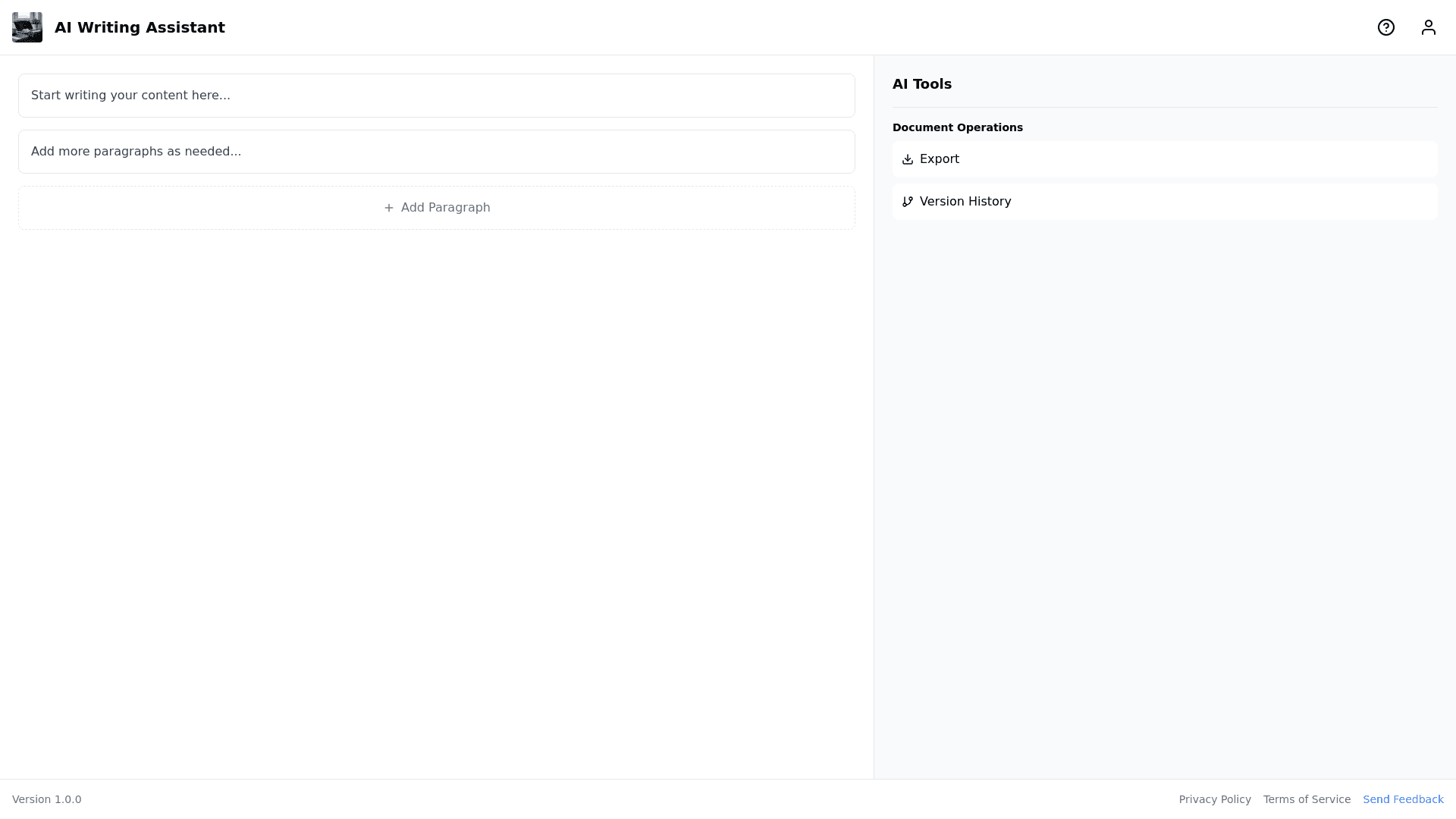Click the Send Feedback link
1456x819 pixels.
[1403, 799]
